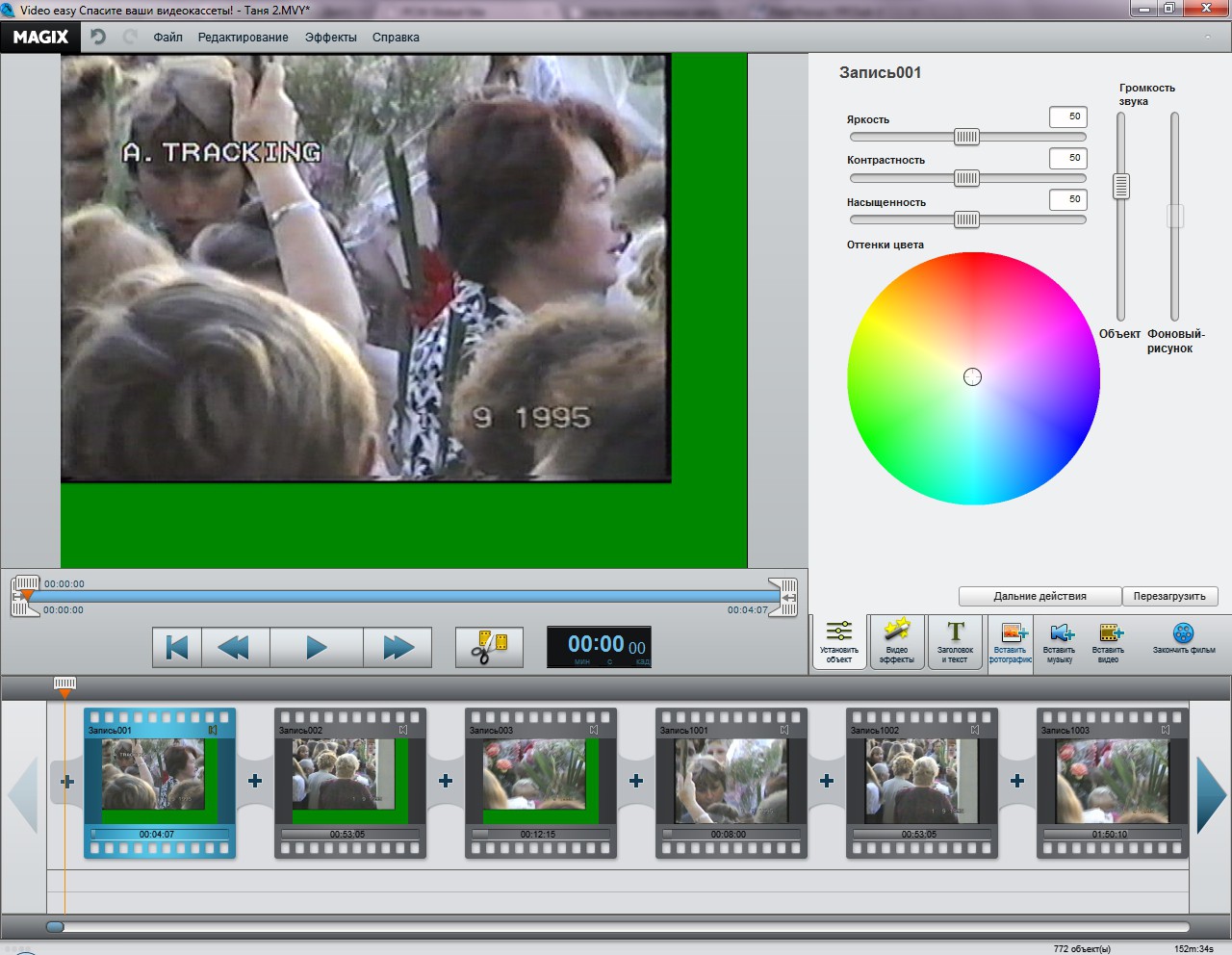The width and height of the screenshot is (1232, 955).
Task: Toggle speaker mute icon on Запись003 clip
Action: pyautogui.click(x=594, y=731)
